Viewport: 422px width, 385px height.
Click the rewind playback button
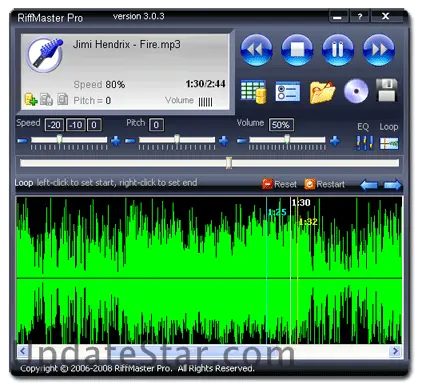point(256,50)
